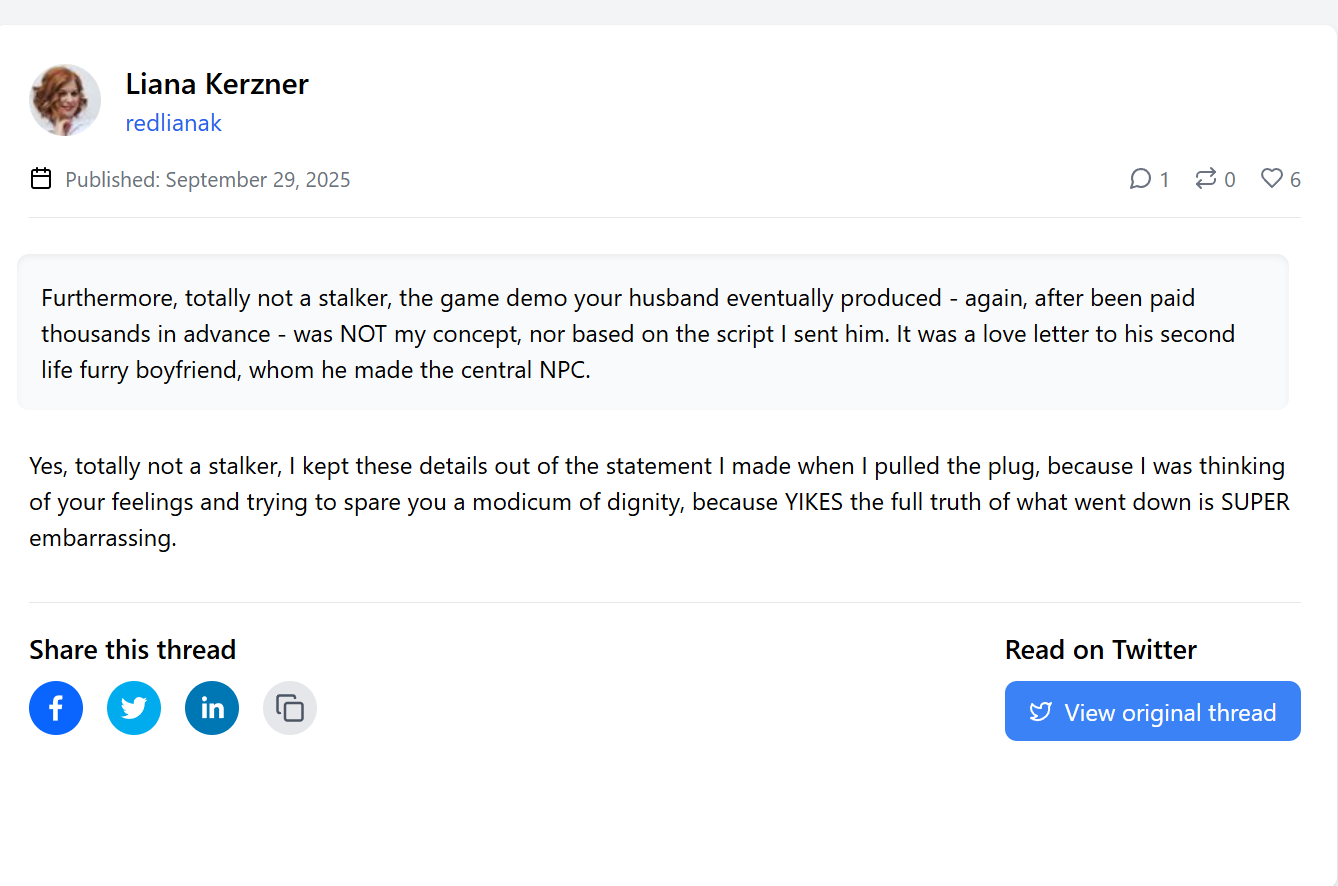Click the Published: September 29, 2025 text
1338x886 pixels.
click(x=208, y=180)
